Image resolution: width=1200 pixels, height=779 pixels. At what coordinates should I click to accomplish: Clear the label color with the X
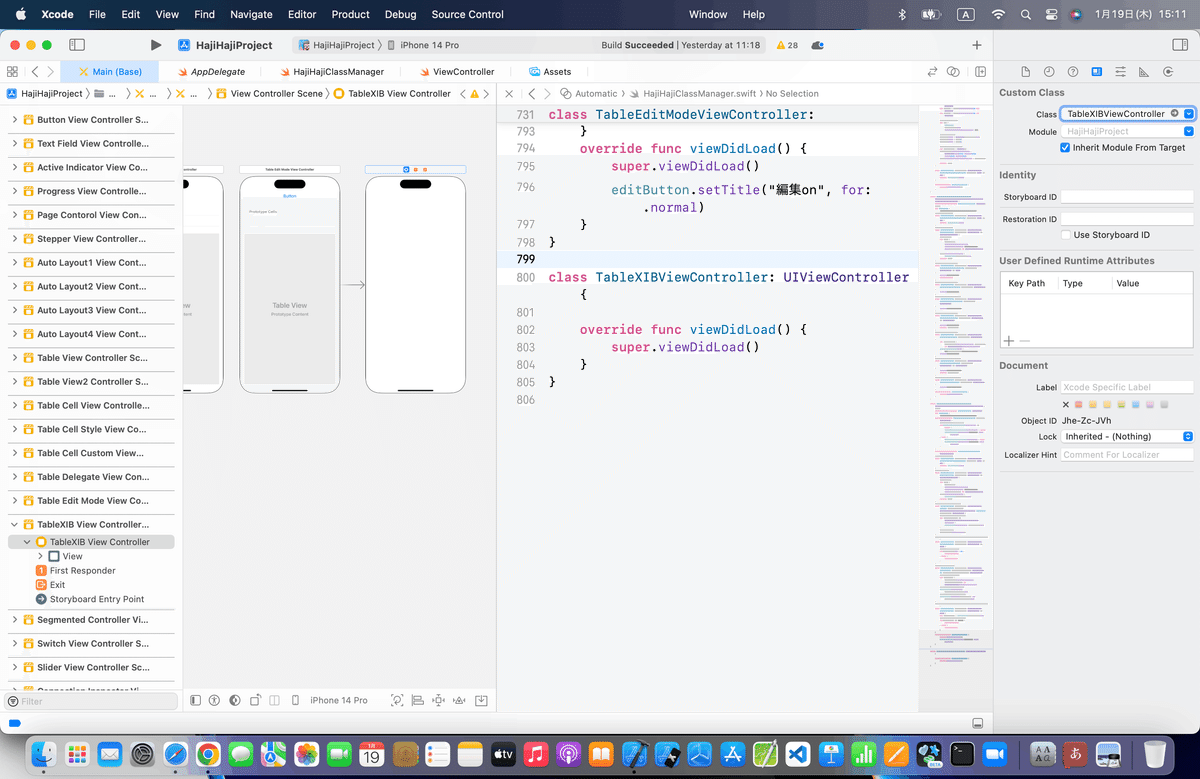(1065, 404)
